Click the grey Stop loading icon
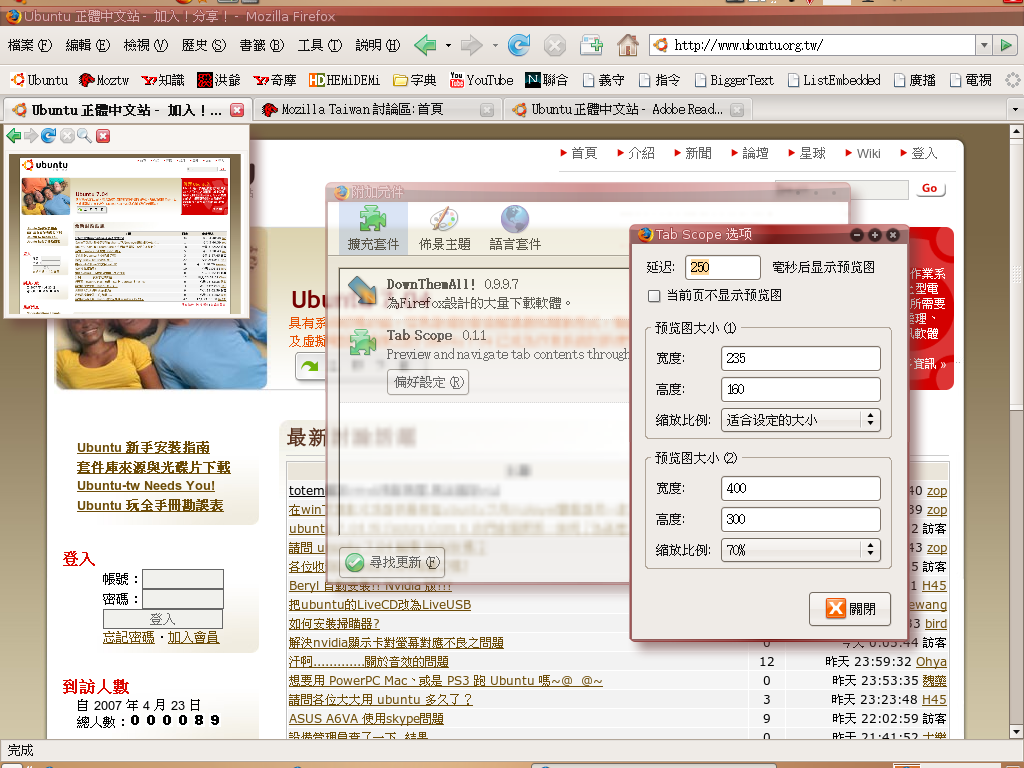Image resolution: width=1024 pixels, height=768 pixels. click(x=554, y=46)
